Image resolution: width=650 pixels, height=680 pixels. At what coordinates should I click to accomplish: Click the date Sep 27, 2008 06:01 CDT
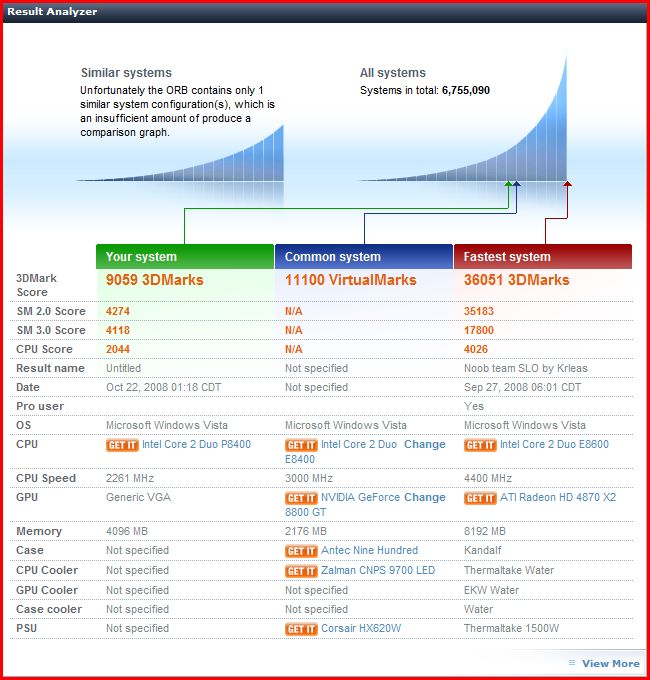(522, 387)
